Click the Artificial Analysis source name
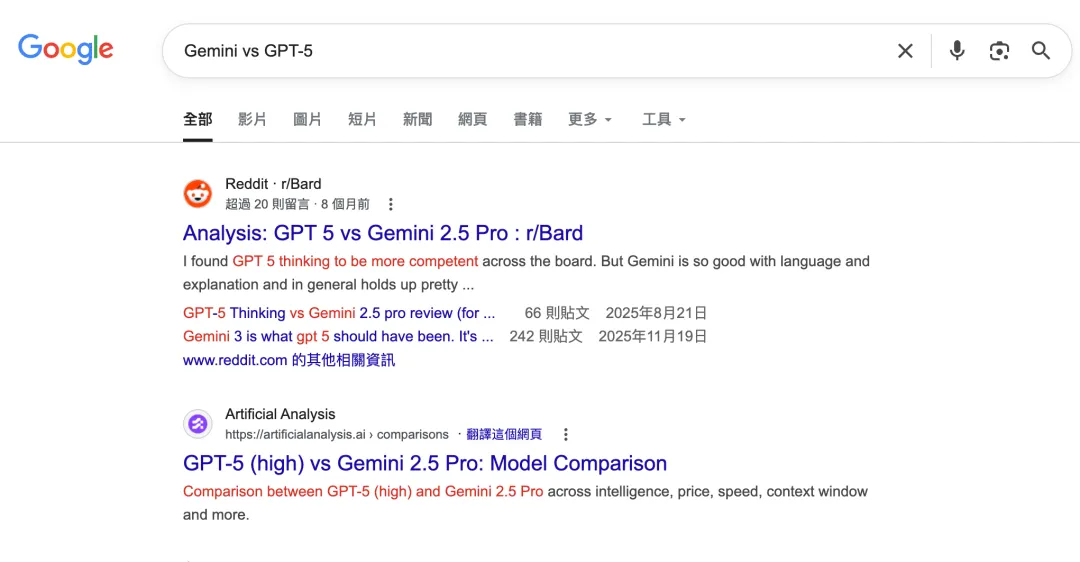This screenshot has height=562, width=1080. click(x=280, y=414)
